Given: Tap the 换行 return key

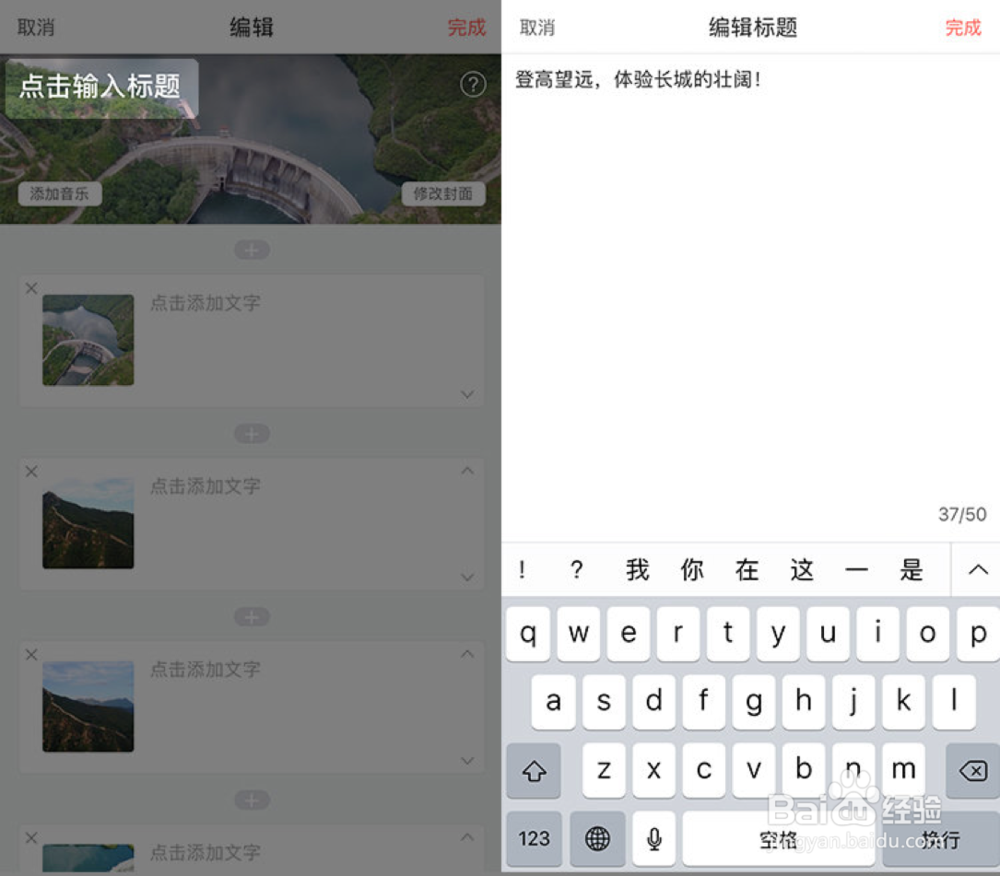Looking at the screenshot, I should click(941, 838).
